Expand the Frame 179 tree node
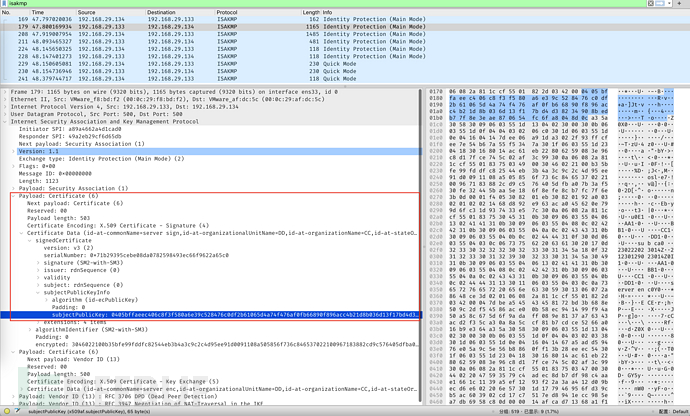The width and height of the screenshot is (690, 416). click(x=5, y=92)
